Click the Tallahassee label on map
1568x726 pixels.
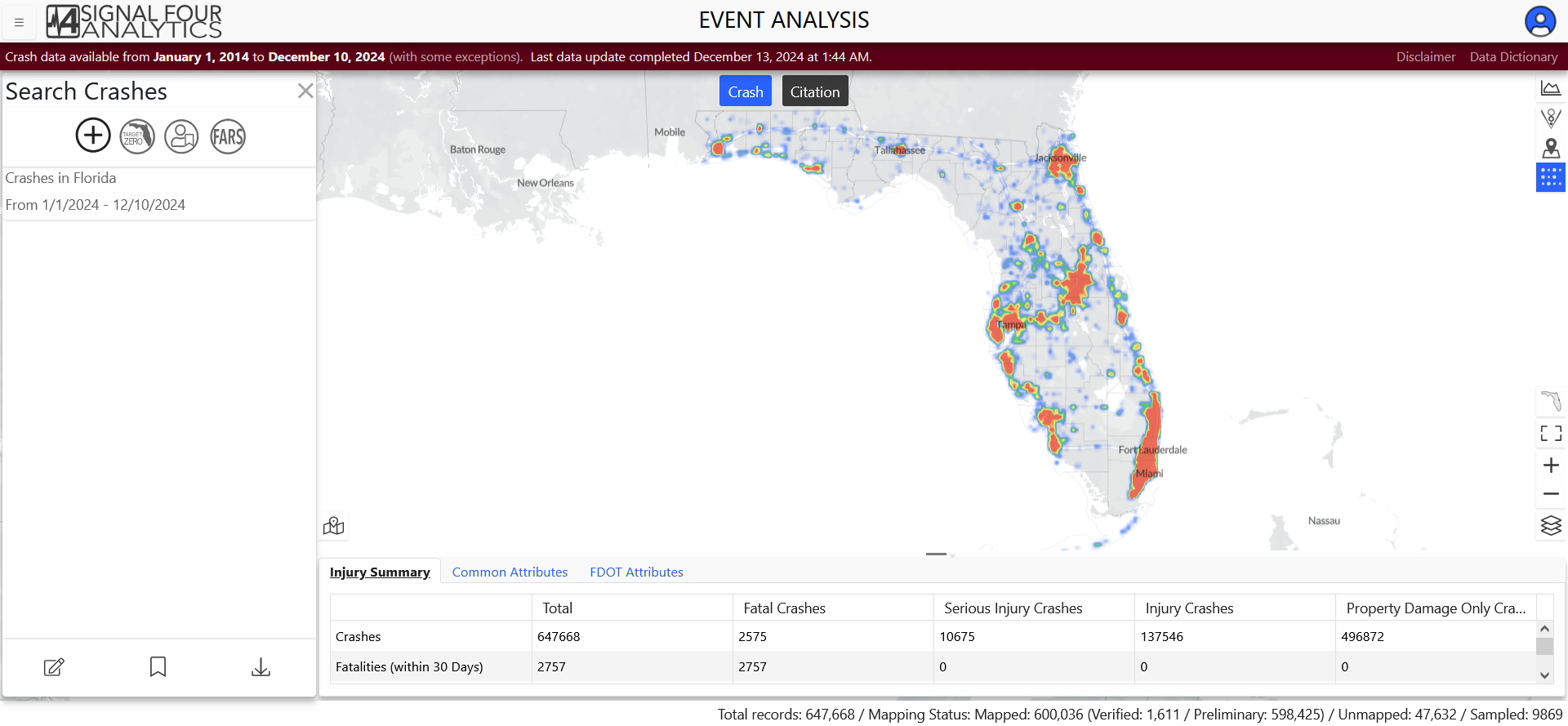point(900,150)
